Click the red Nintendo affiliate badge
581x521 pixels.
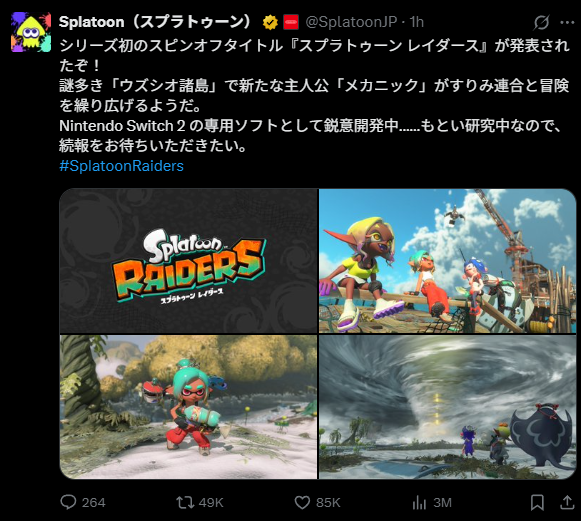point(291,22)
